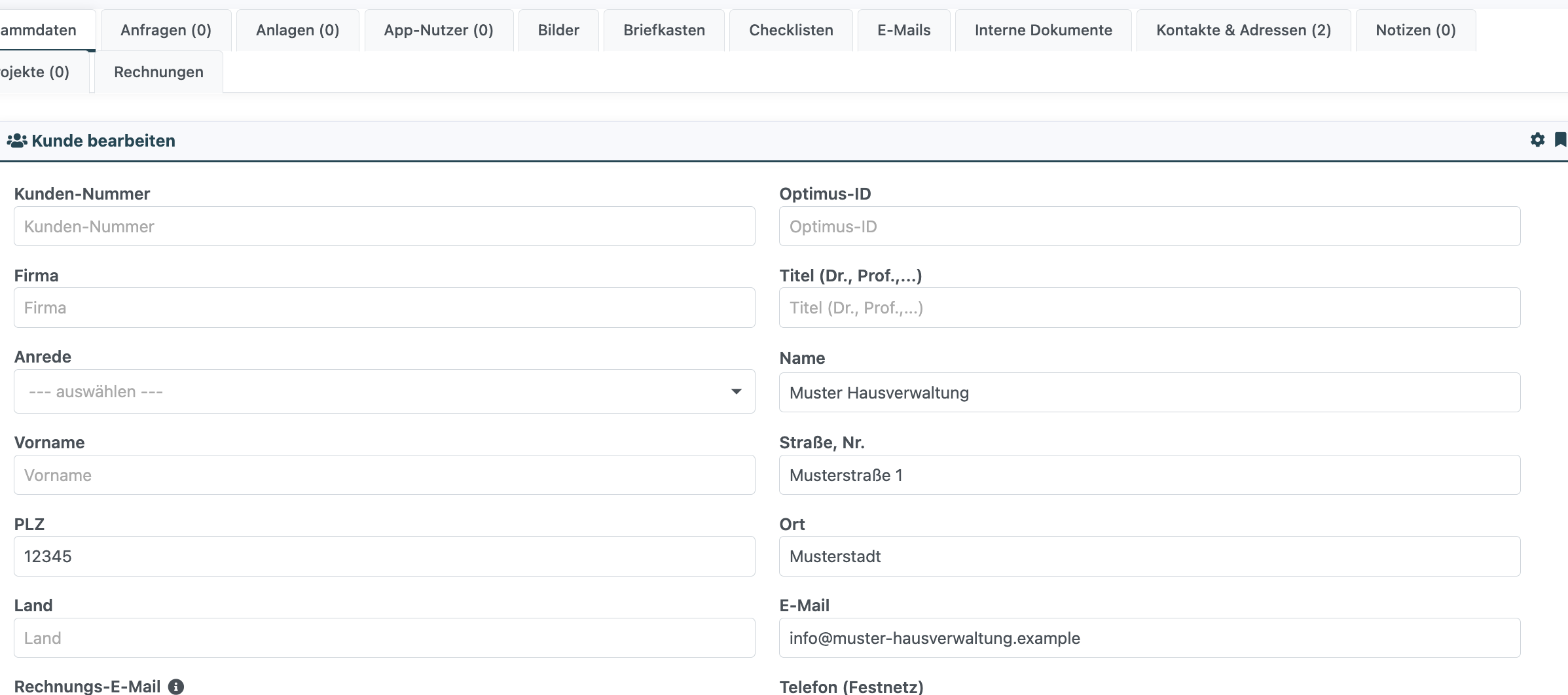Focus the Optimus-ID input
1568x695 pixels.
pos(1150,226)
